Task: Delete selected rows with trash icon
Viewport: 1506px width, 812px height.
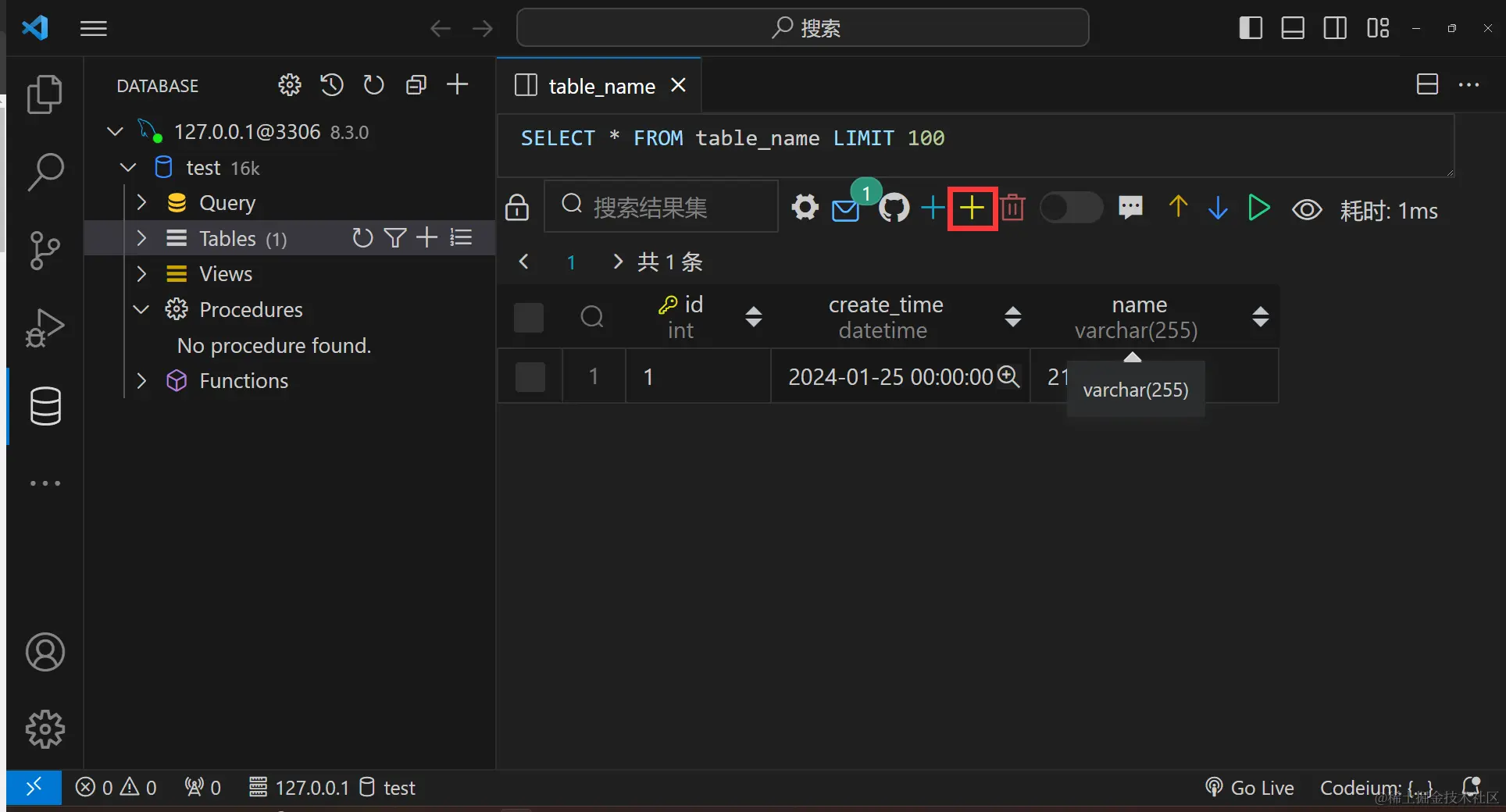Action: pyautogui.click(x=1013, y=208)
